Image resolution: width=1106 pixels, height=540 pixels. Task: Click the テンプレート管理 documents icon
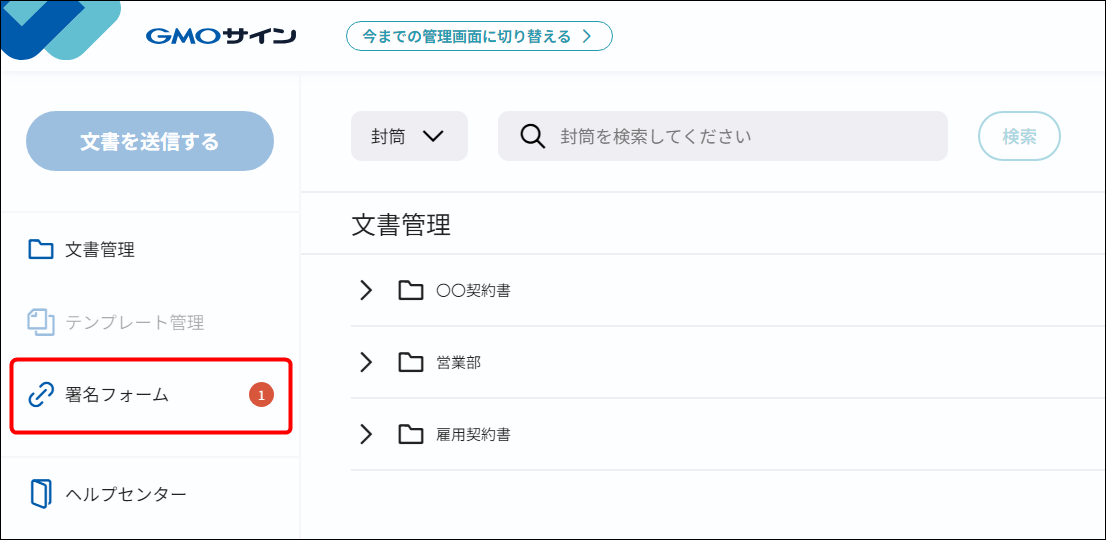pyautogui.click(x=41, y=322)
